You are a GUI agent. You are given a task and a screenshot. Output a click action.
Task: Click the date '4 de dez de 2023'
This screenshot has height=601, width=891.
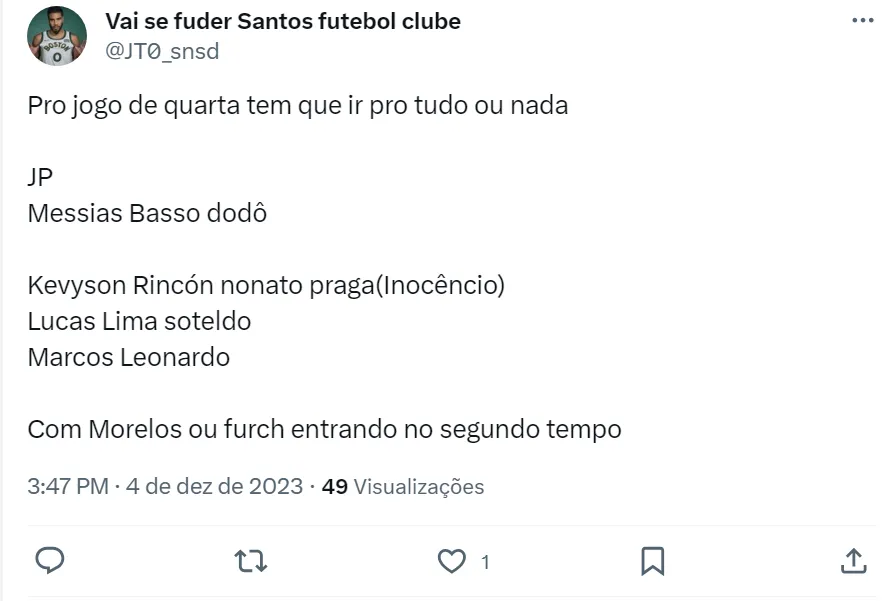click(214, 487)
